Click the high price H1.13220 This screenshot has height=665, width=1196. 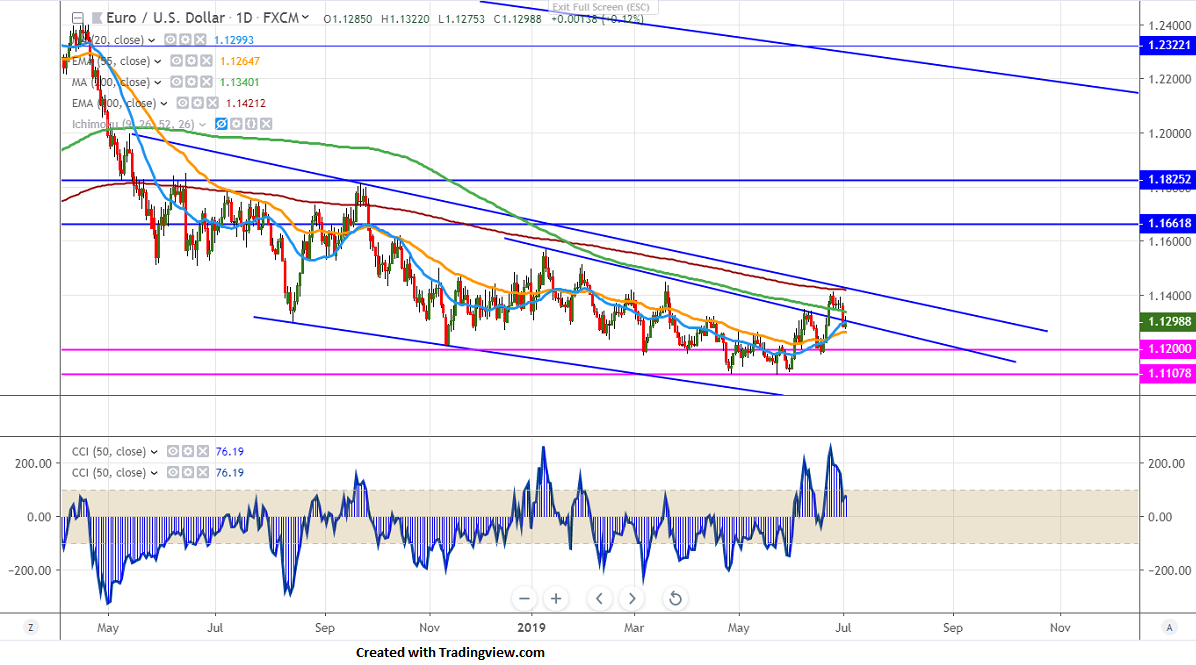pos(405,19)
